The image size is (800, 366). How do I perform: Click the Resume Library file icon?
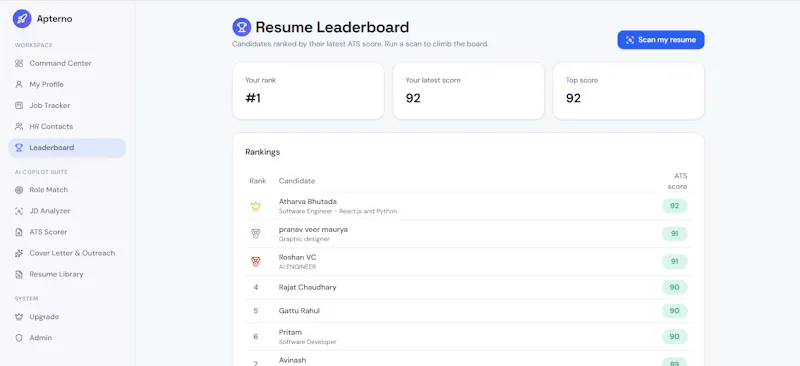pos(19,274)
